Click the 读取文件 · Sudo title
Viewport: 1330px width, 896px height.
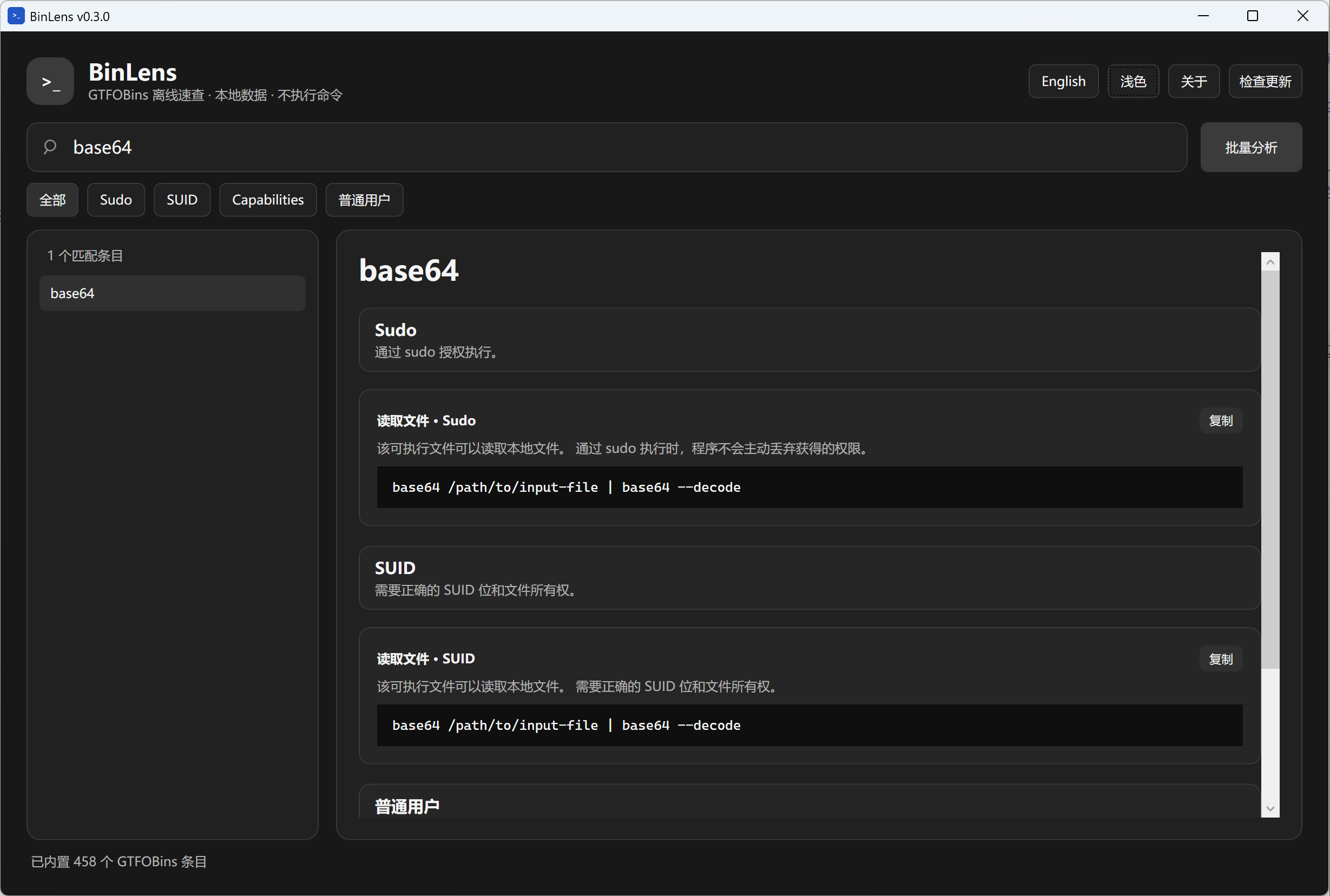pyautogui.click(x=426, y=420)
